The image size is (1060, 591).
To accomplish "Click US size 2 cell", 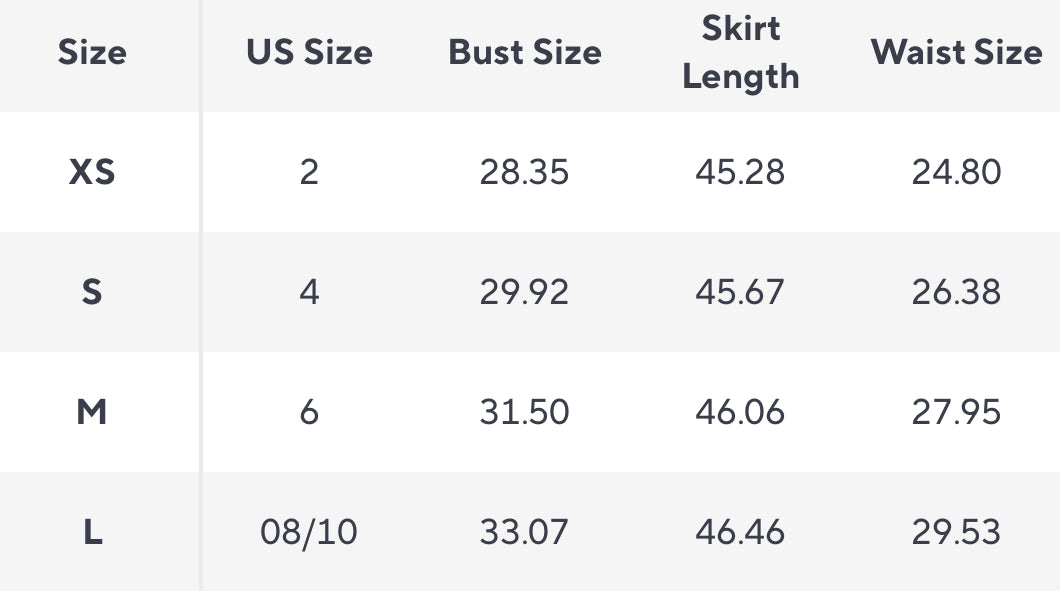I will (309, 172).
